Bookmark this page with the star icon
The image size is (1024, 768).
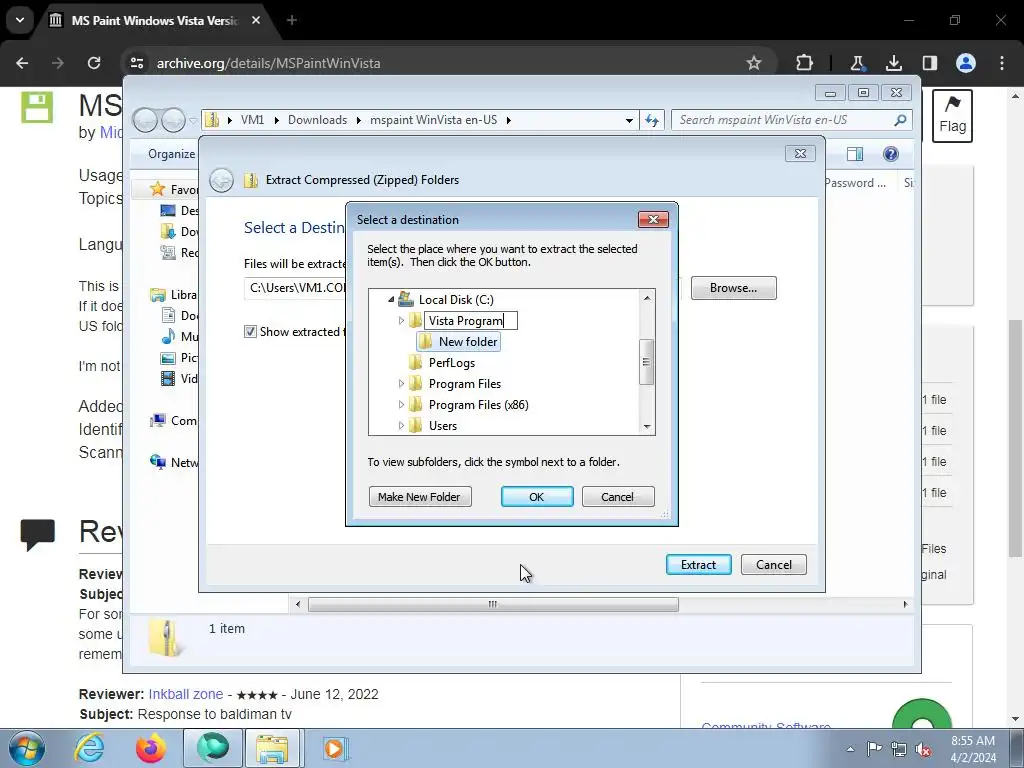click(x=754, y=63)
